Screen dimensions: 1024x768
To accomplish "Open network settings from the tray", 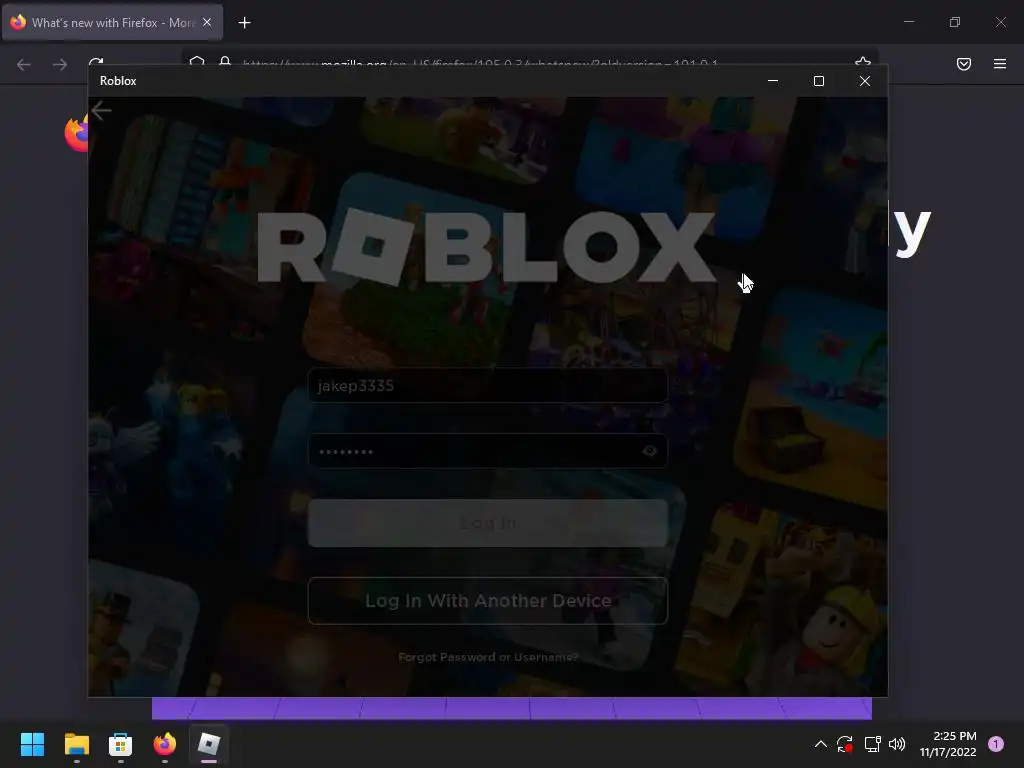I will (872, 744).
